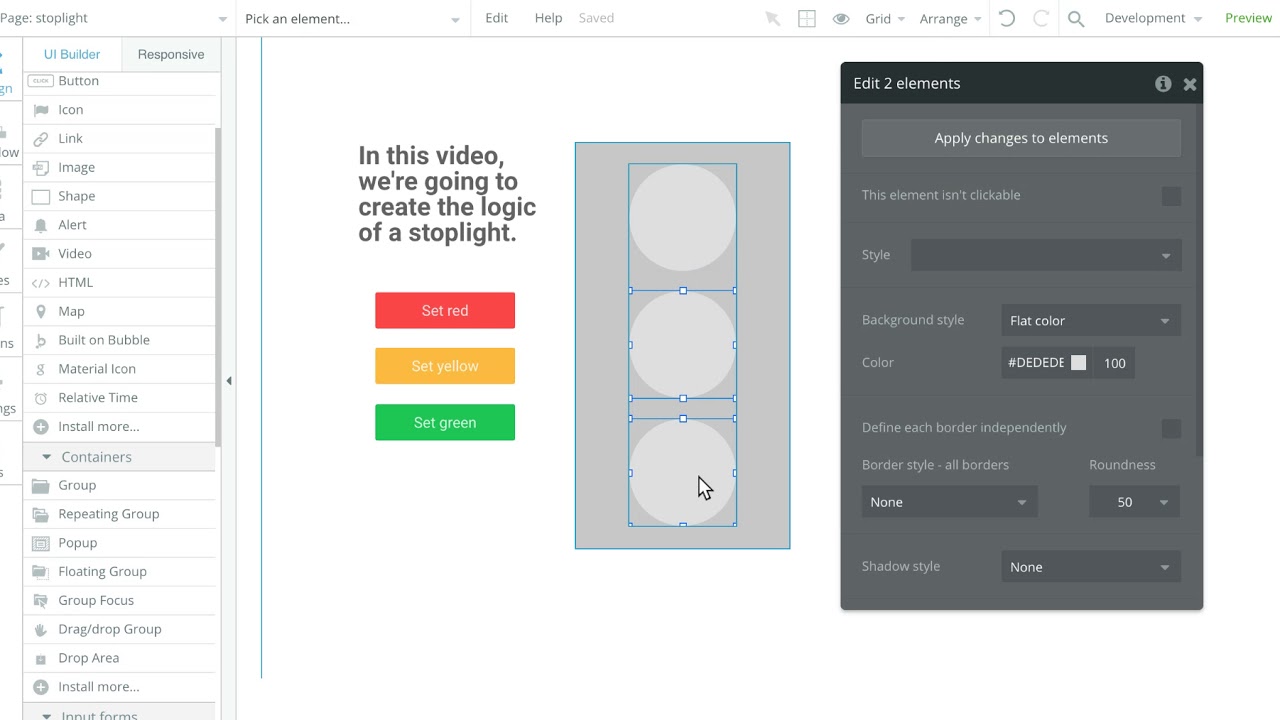This screenshot has width=1280, height=720.
Task: Pick the Alert element from the palette
Action: coord(72,225)
